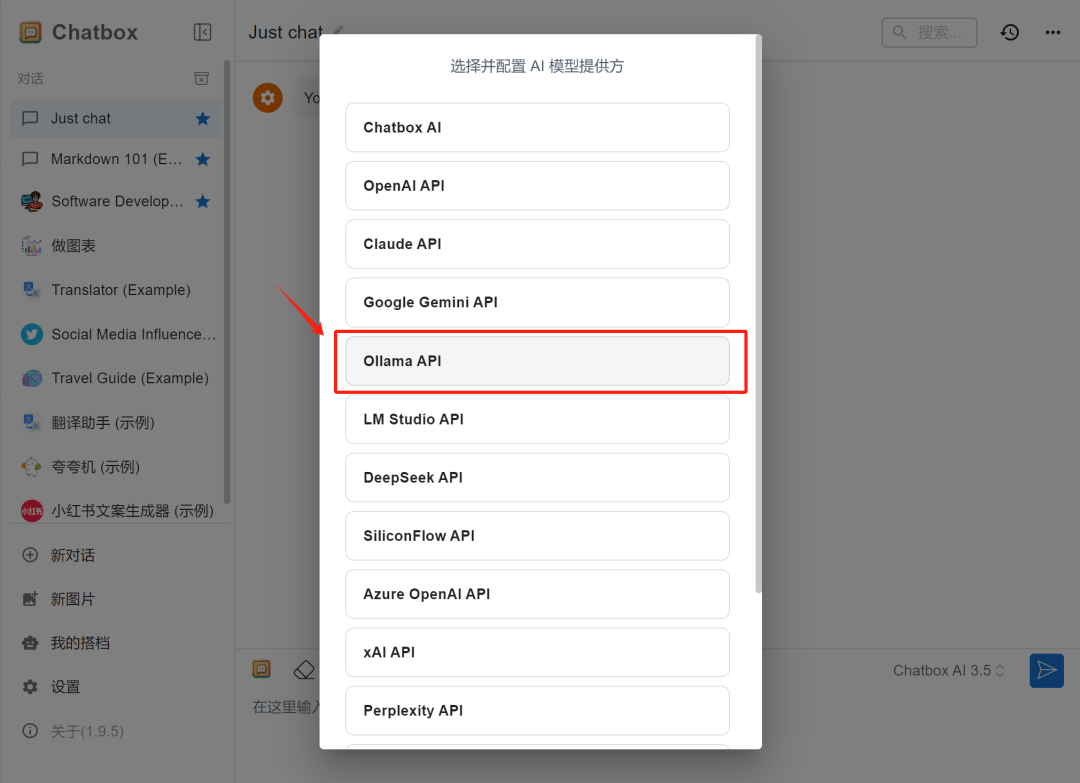This screenshot has height=783, width=1080.
Task: Unstar the Software Develop conversation
Action: [x=202, y=201]
